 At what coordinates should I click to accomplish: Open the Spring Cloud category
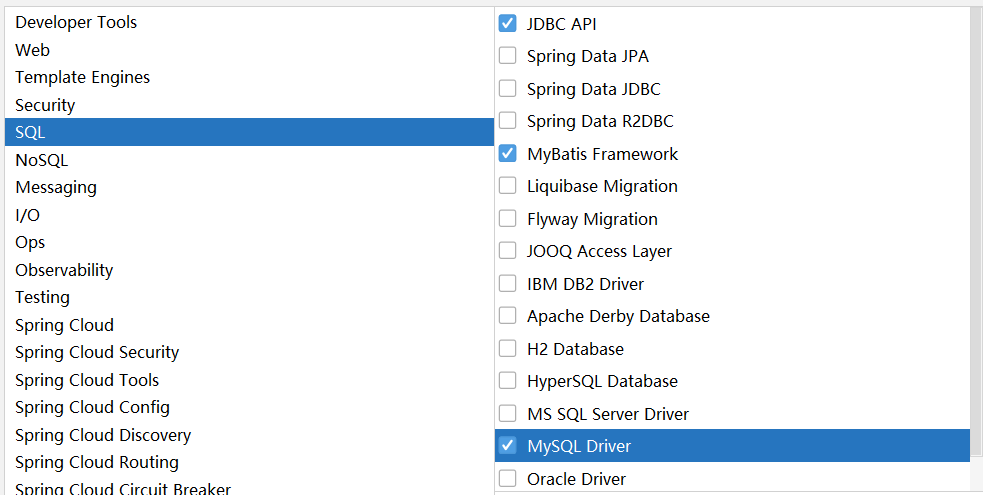[x=250, y=325]
